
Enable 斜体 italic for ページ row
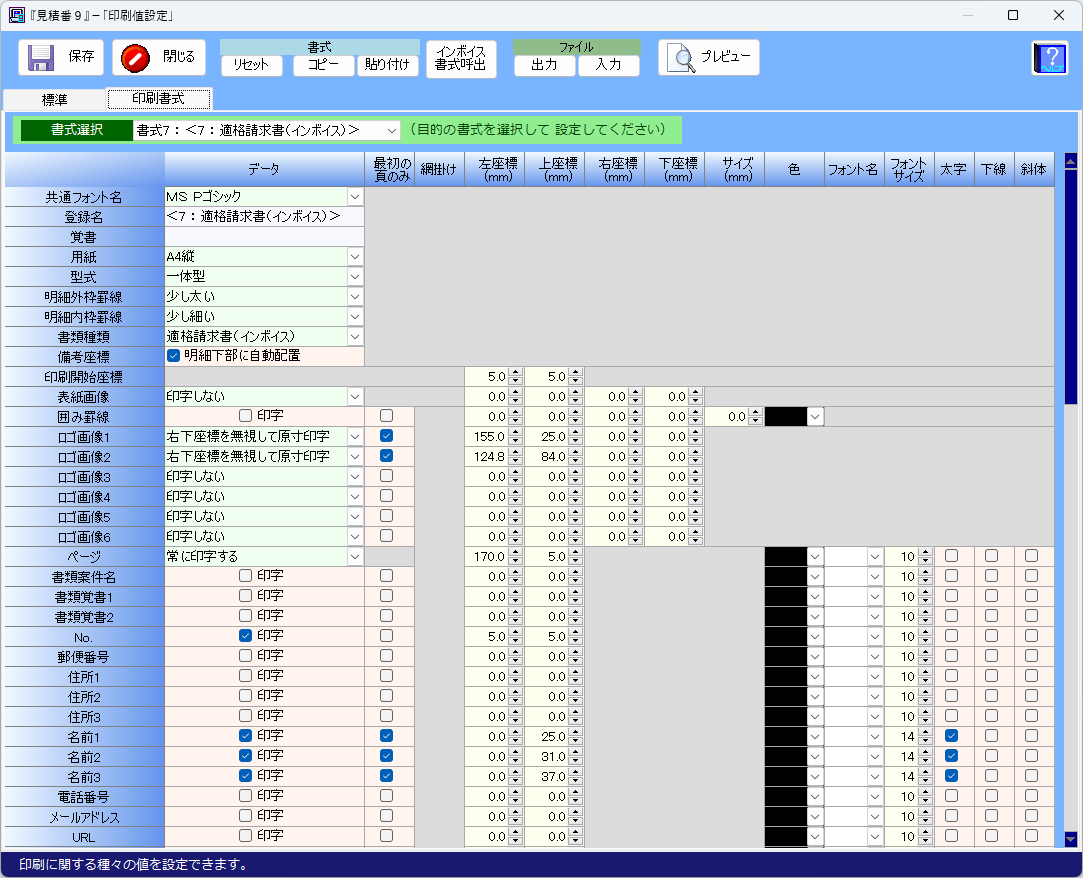(1032, 555)
